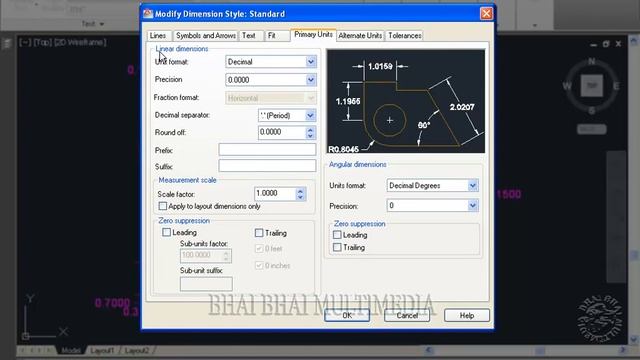Expand the angular Precision dropdown
The height and width of the screenshot is (360, 640).
click(473, 206)
